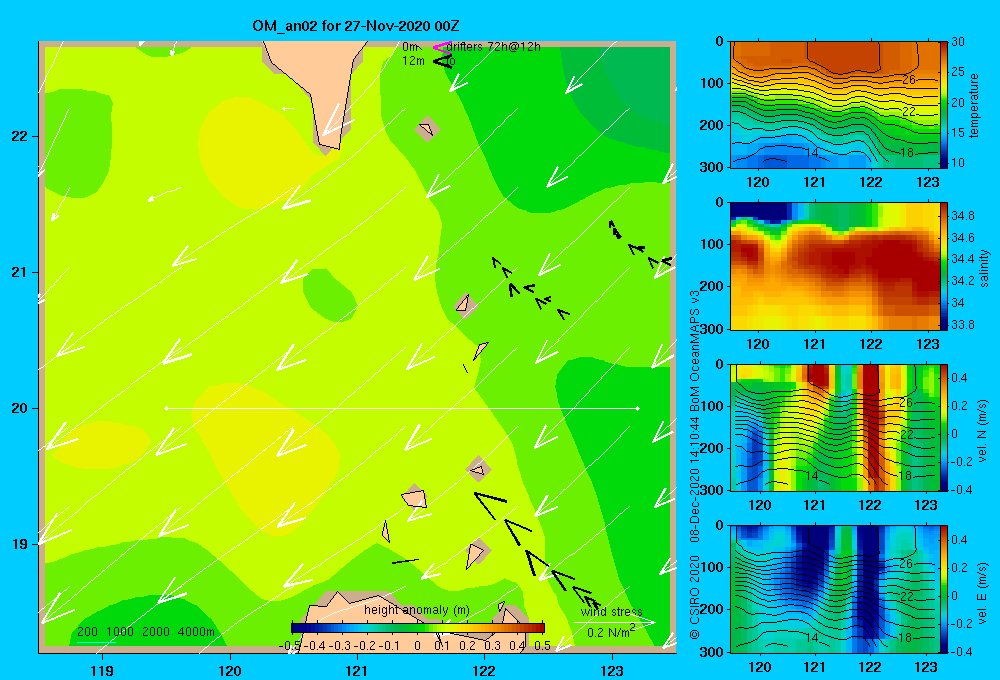The height and width of the screenshot is (680, 1000).
Task: Click the vel. N color scale bar
Action: point(944,428)
